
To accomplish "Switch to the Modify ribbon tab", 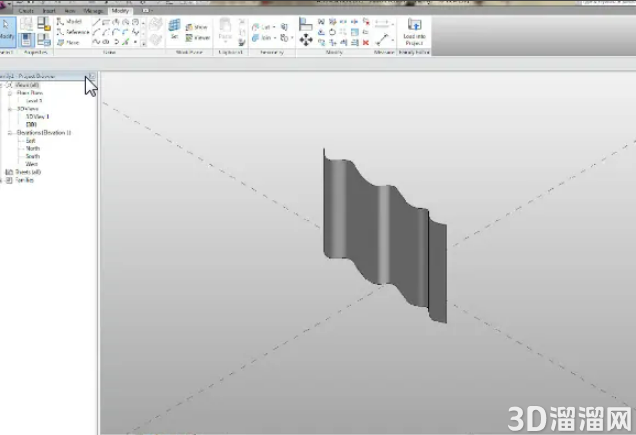I will [x=120, y=11].
